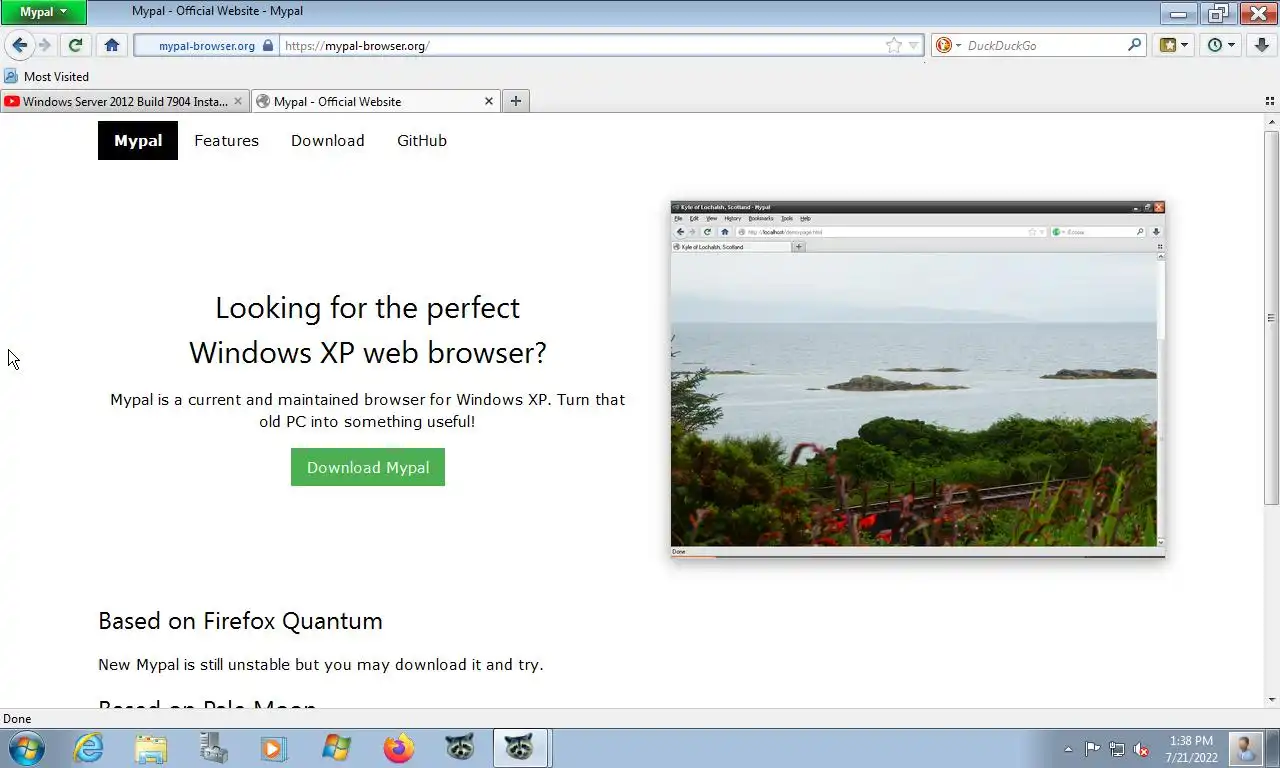Click the Windows flag taskbar icon
Image resolution: width=1280 pixels, height=768 pixels.
click(x=337, y=748)
